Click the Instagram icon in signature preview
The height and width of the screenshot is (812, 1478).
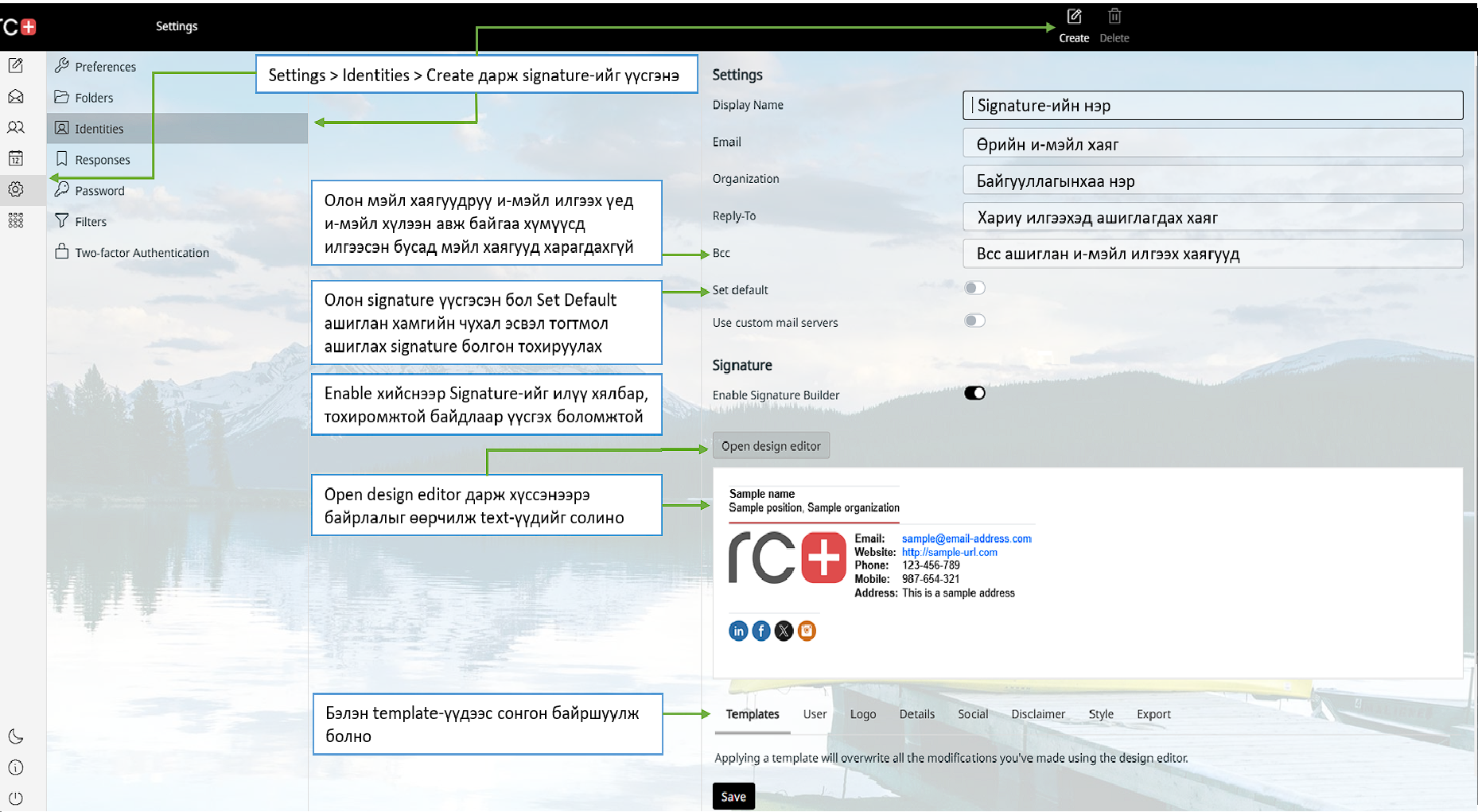click(x=807, y=631)
